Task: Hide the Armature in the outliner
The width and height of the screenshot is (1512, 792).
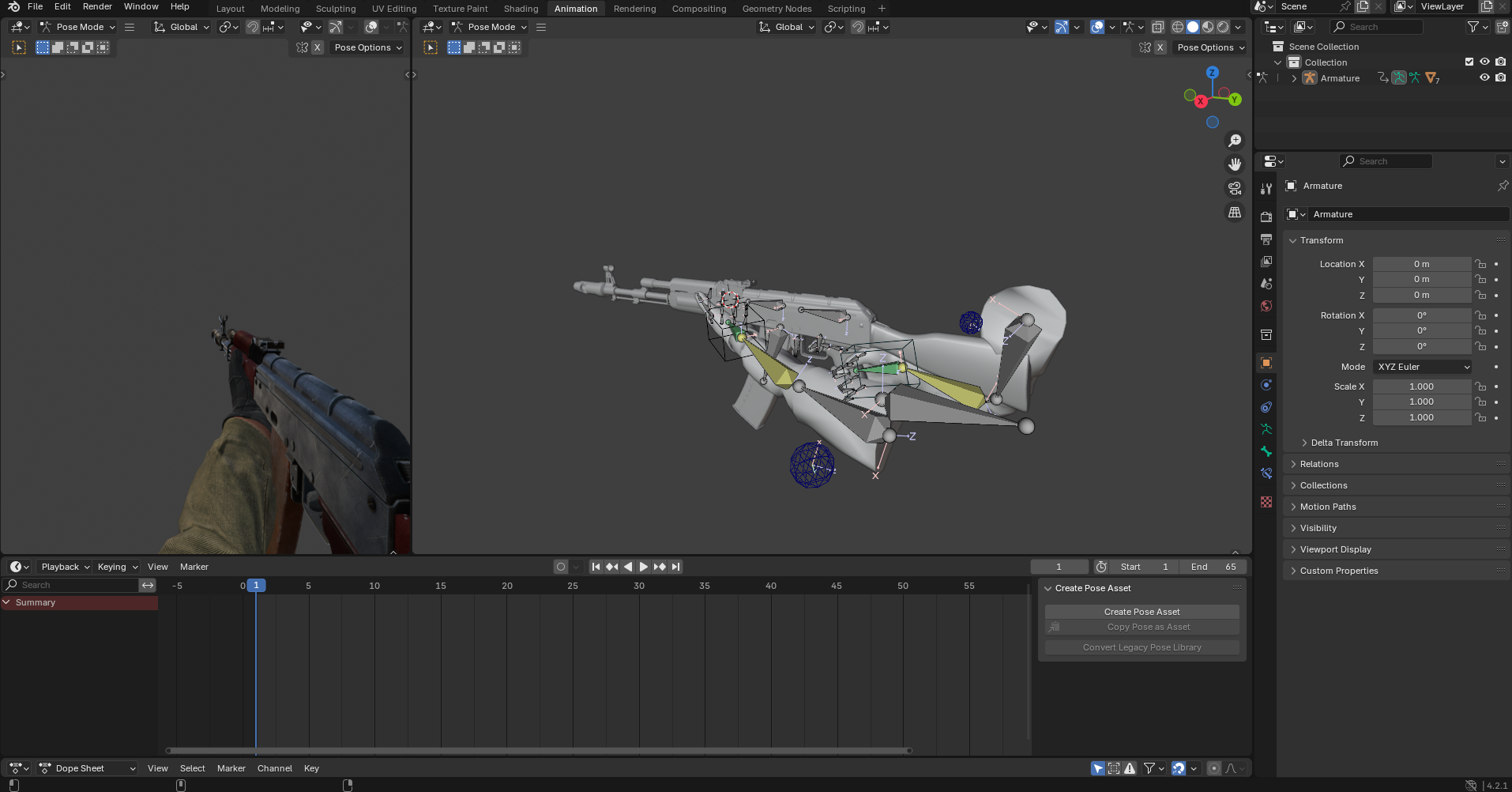Action: coord(1484,77)
